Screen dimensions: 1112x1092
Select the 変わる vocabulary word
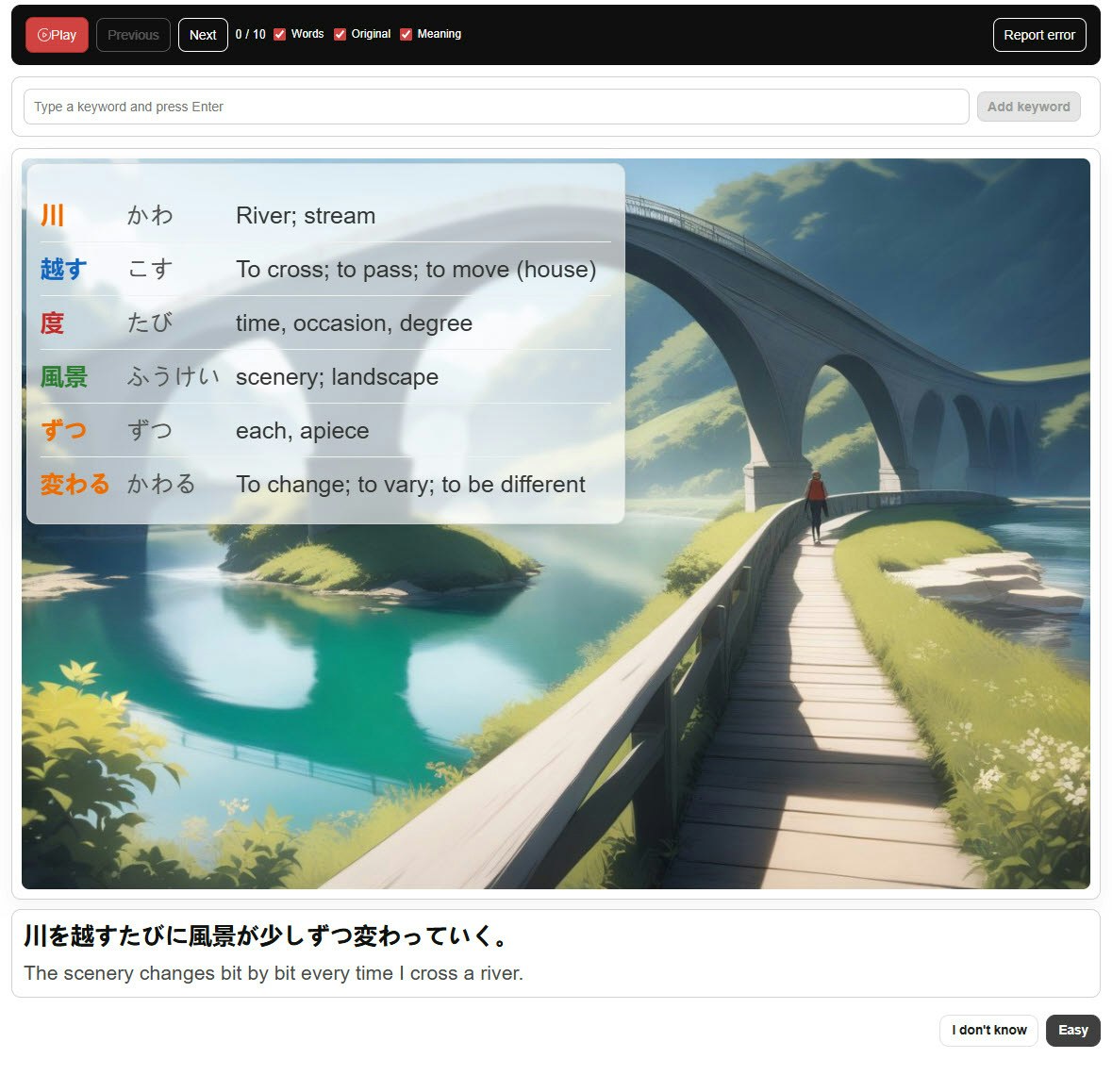(75, 484)
